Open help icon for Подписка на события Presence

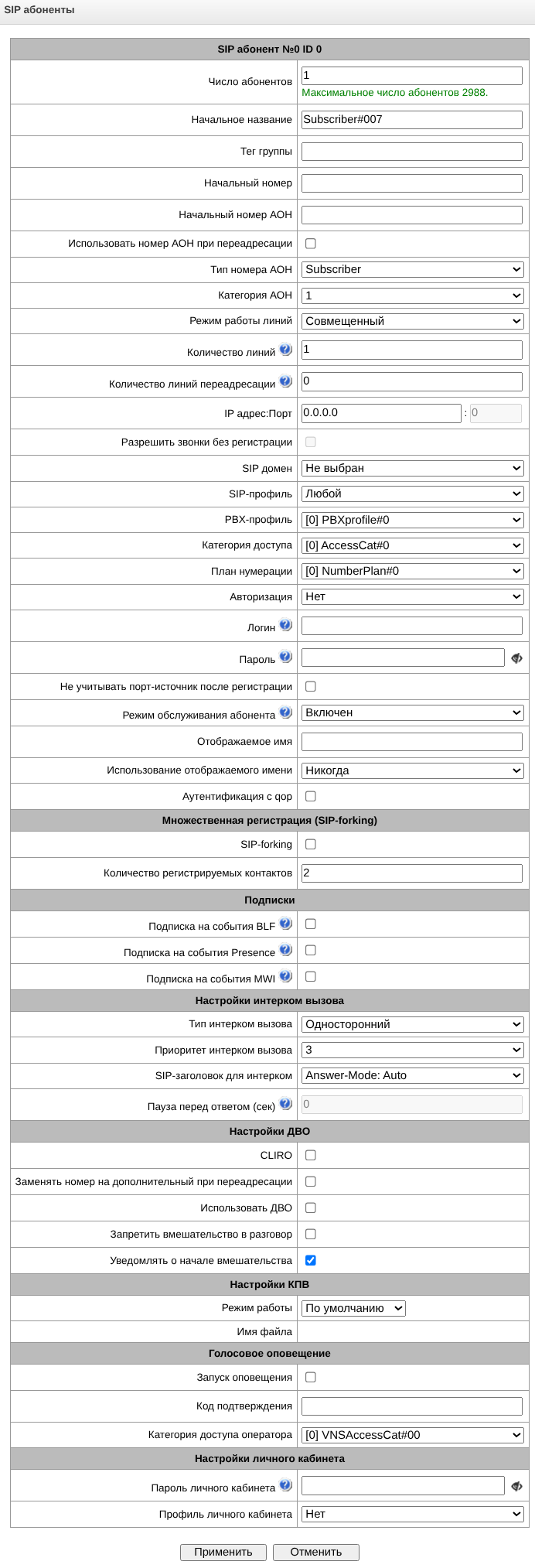point(286,950)
